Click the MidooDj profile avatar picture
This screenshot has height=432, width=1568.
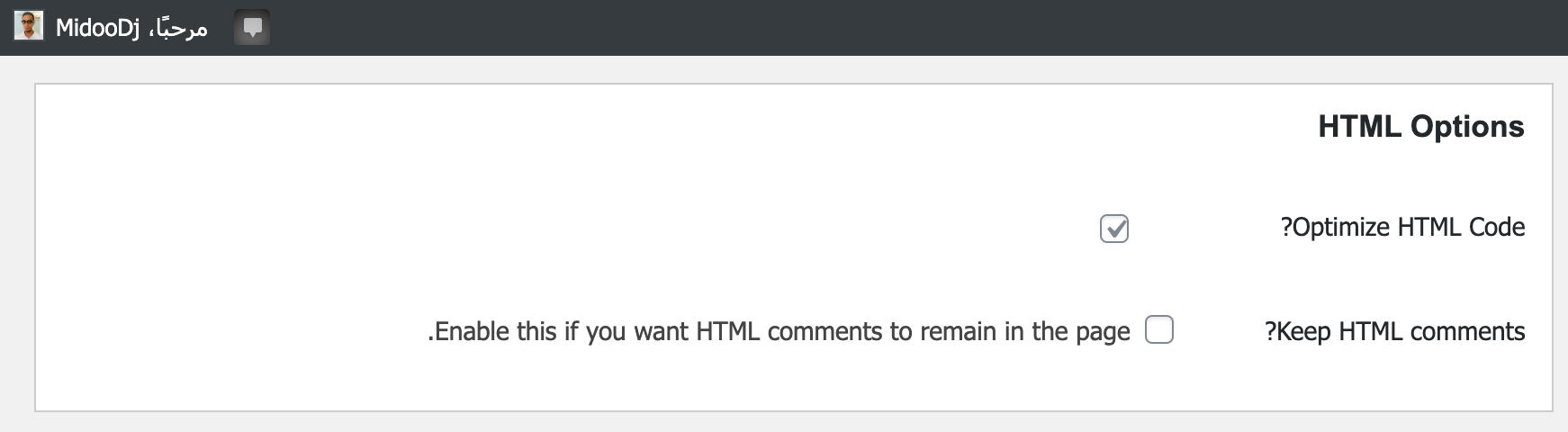29,26
